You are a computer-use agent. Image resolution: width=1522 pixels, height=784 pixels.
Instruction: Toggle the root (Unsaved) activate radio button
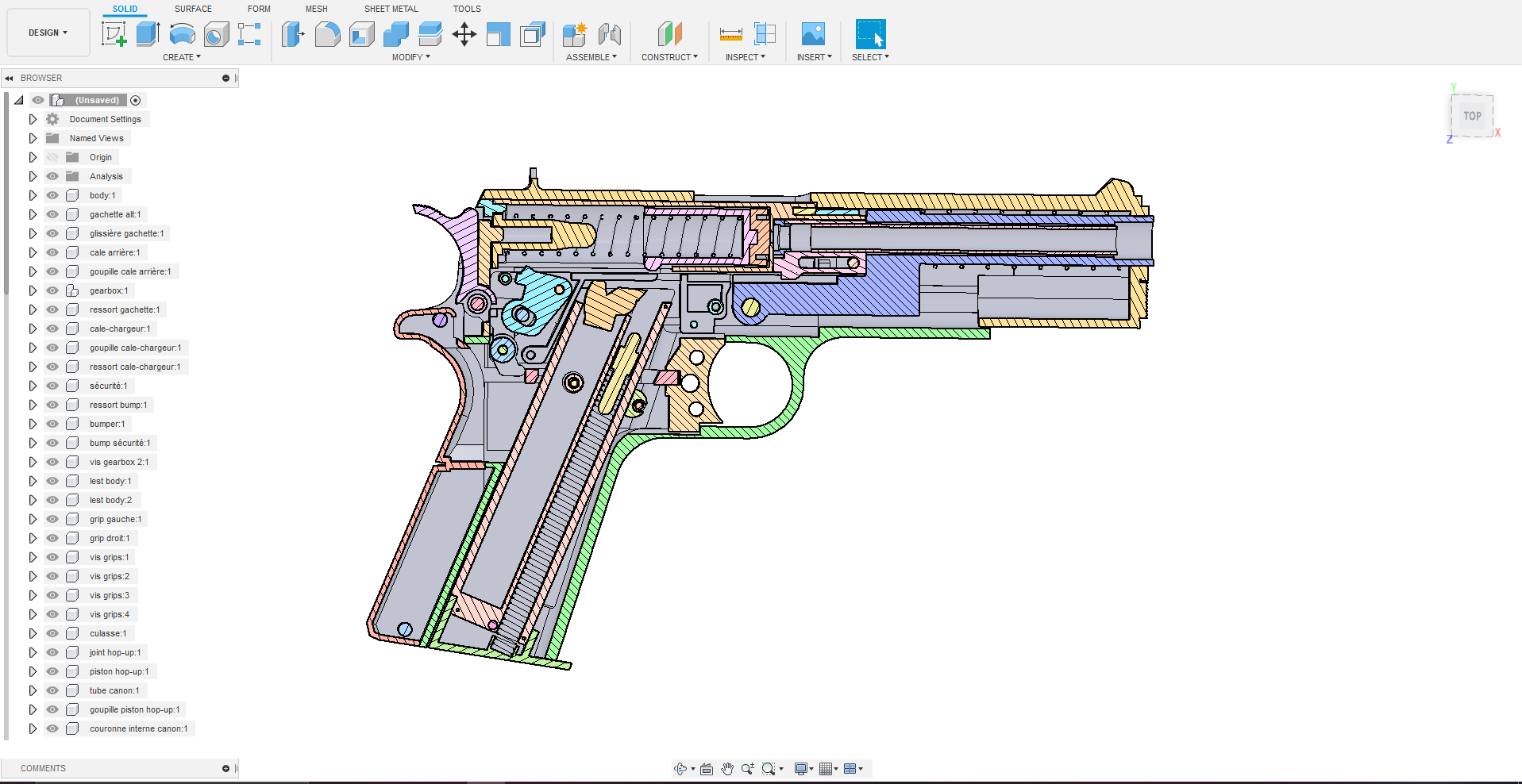[x=136, y=100]
